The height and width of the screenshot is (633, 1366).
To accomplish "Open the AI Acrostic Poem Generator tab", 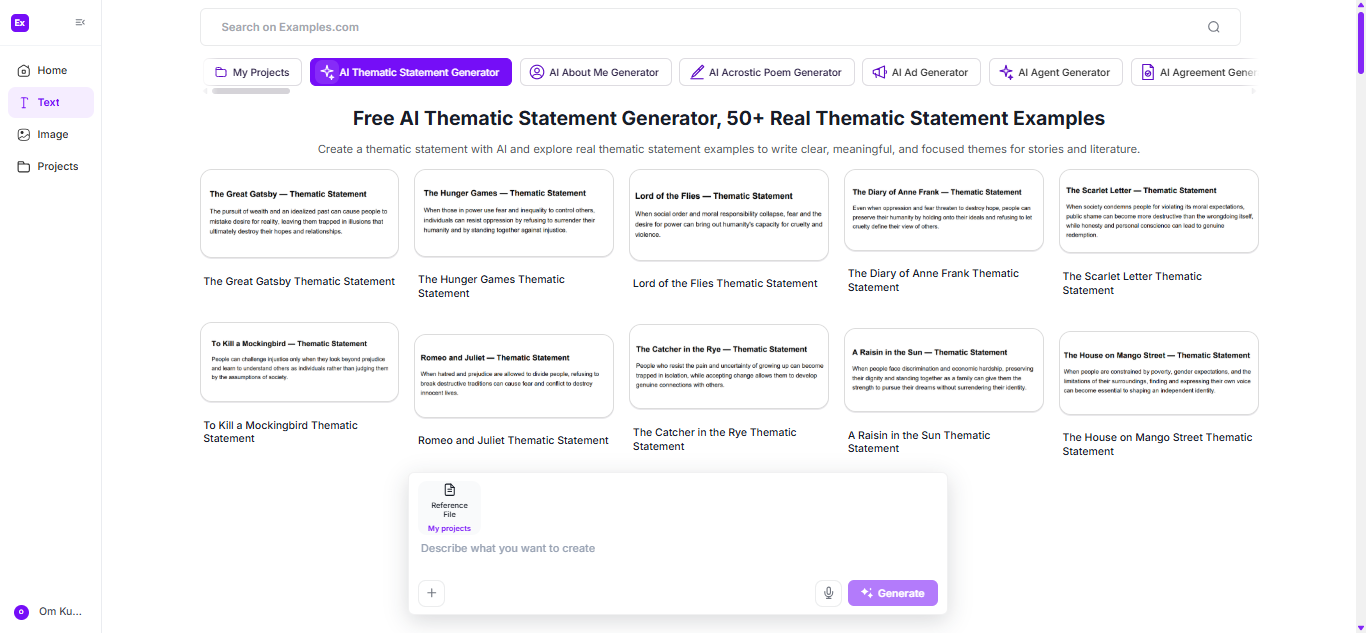I will point(767,72).
